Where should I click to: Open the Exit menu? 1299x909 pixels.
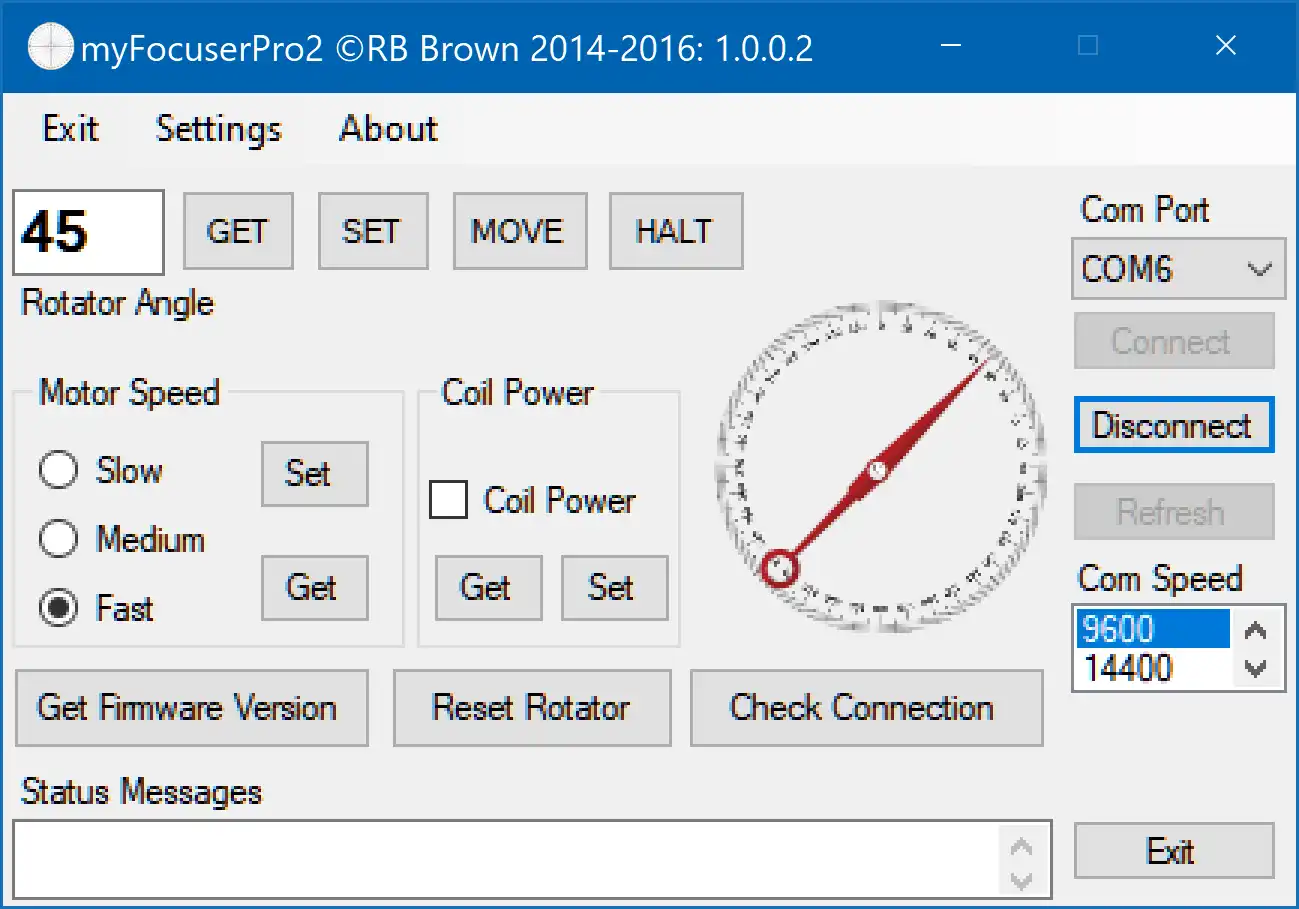[71, 129]
